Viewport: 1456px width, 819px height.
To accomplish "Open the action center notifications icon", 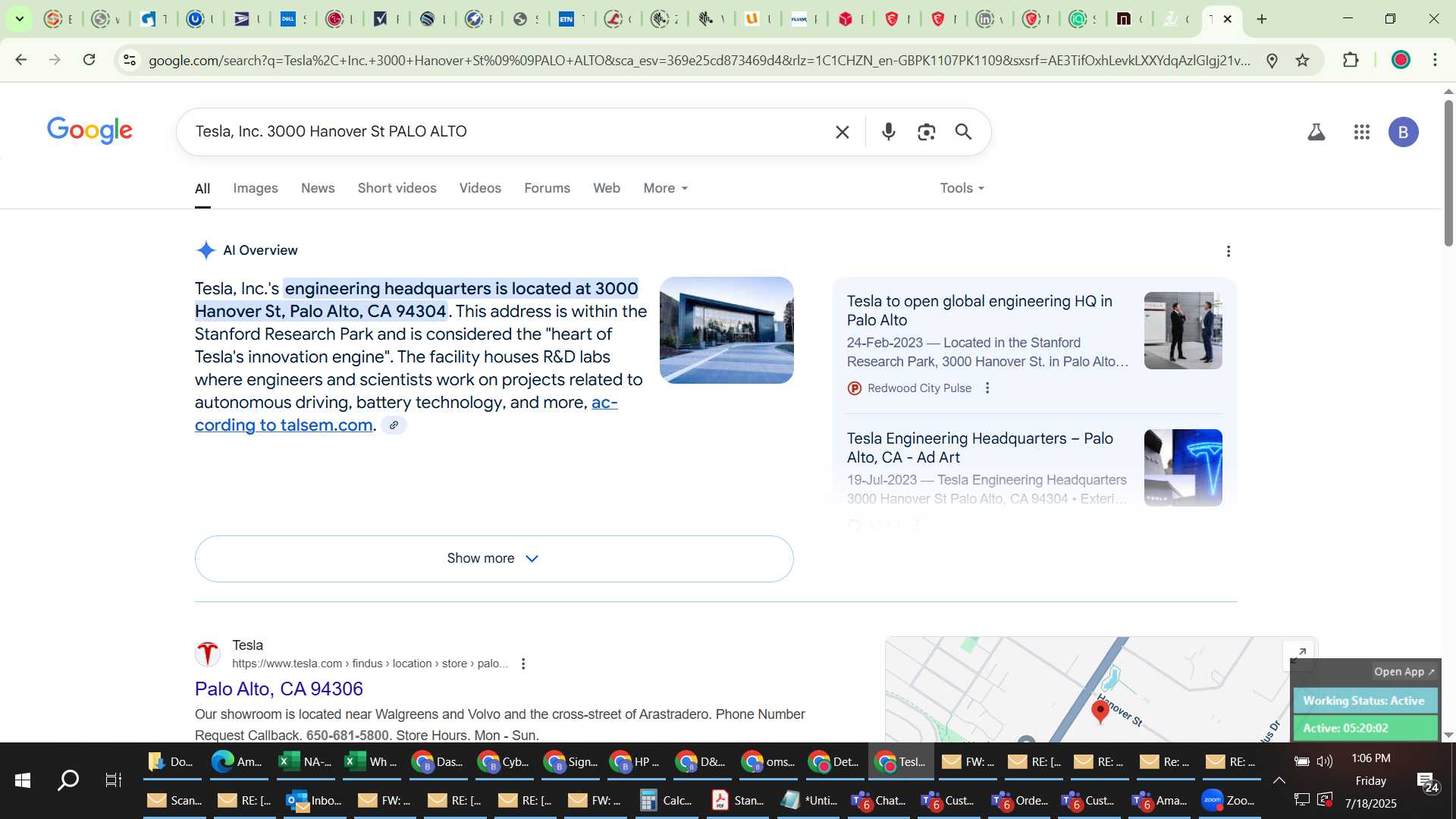I will 1428,782.
